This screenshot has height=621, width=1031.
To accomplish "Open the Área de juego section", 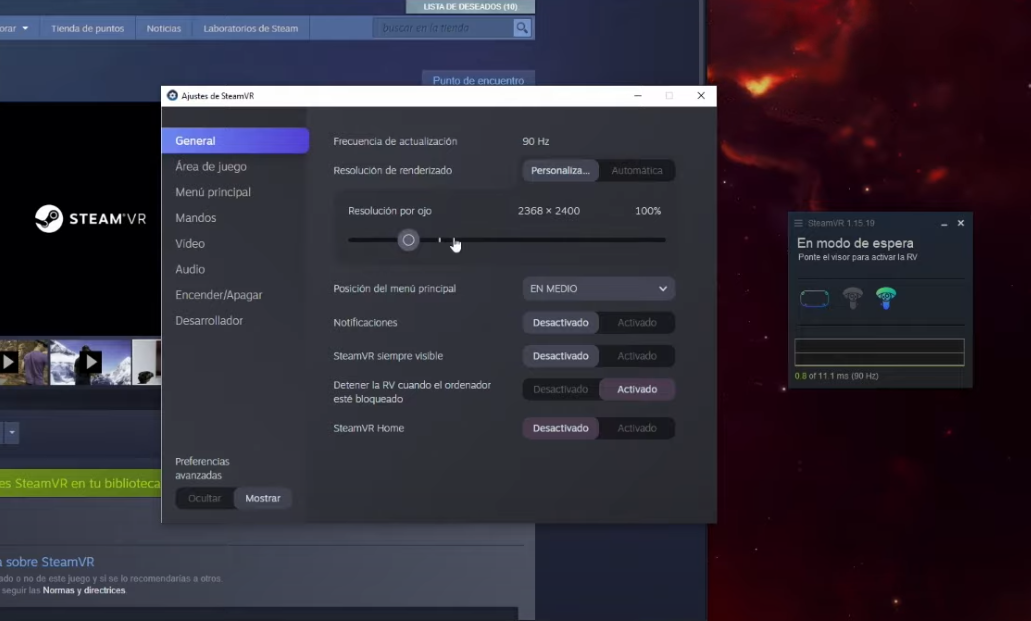I will pyautogui.click(x=210, y=166).
